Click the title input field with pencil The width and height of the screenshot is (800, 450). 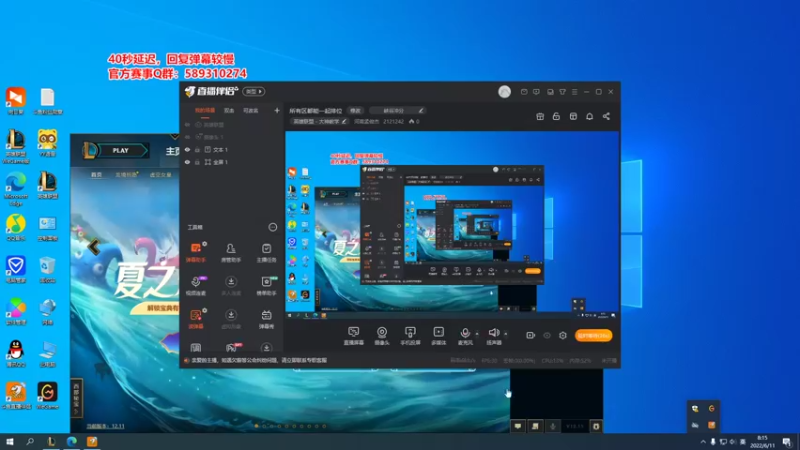click(397, 111)
